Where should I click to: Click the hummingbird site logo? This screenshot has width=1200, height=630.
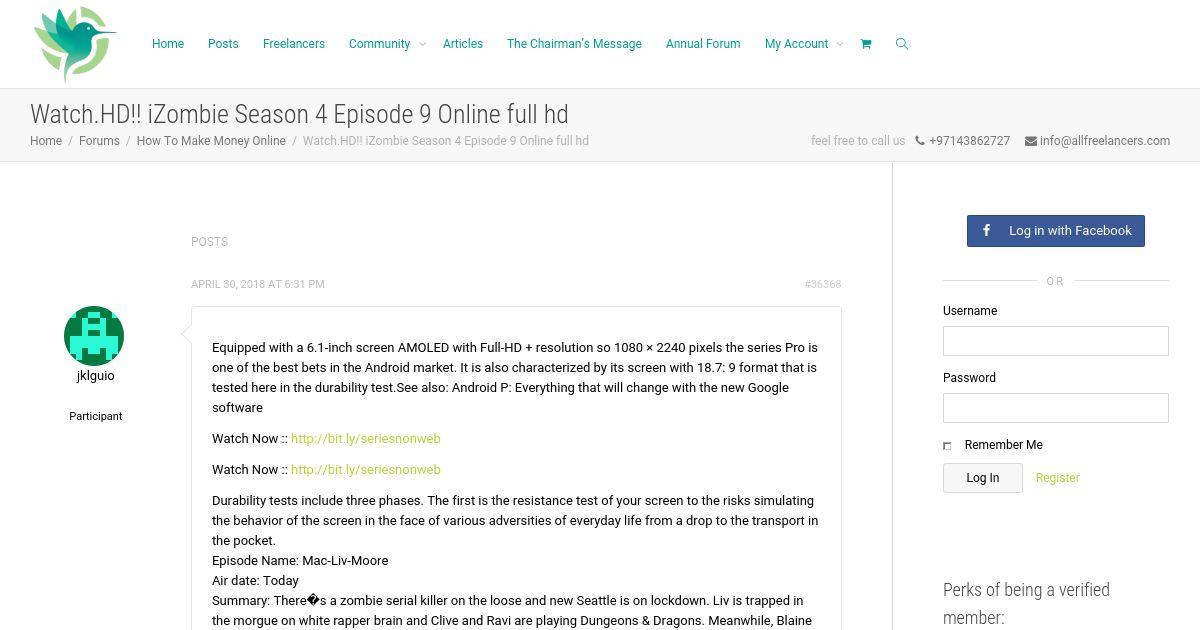click(x=75, y=44)
